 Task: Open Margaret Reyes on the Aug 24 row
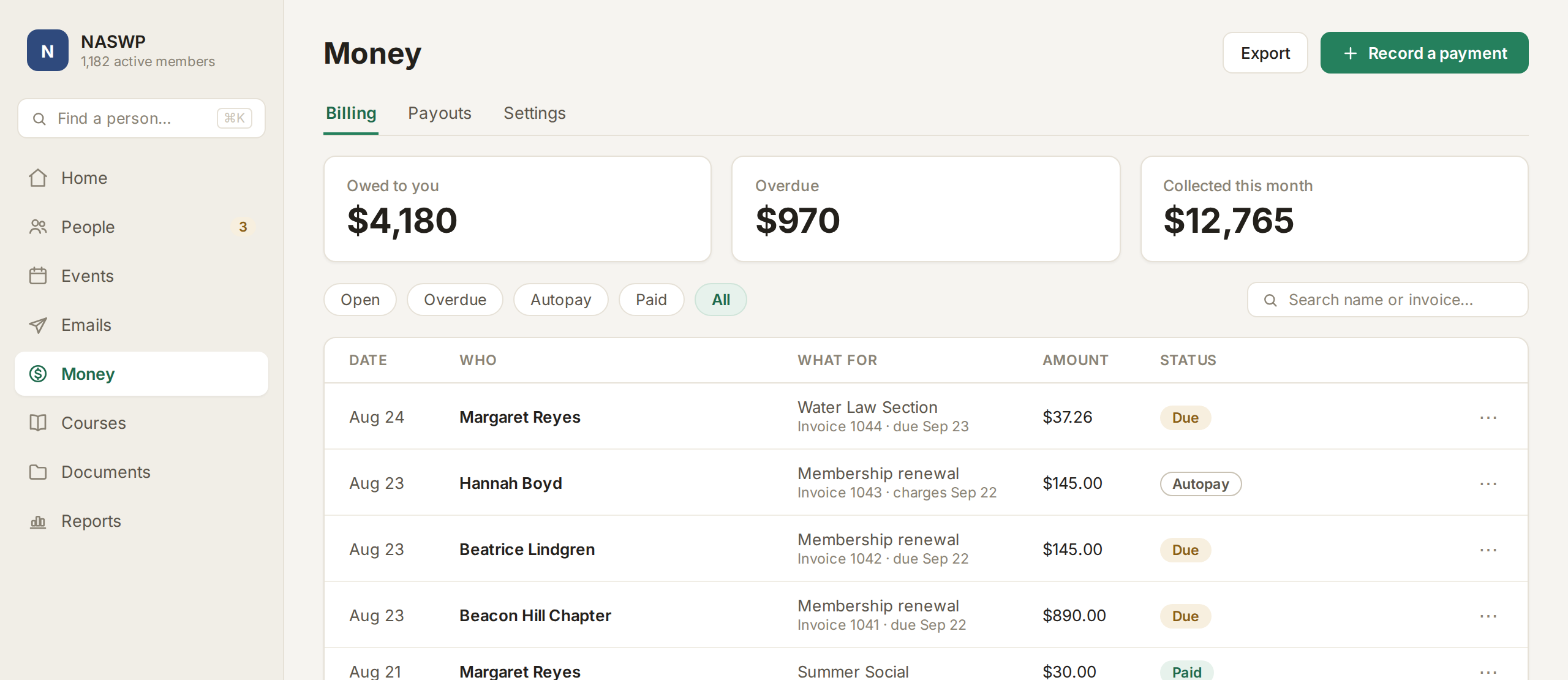[x=520, y=417]
